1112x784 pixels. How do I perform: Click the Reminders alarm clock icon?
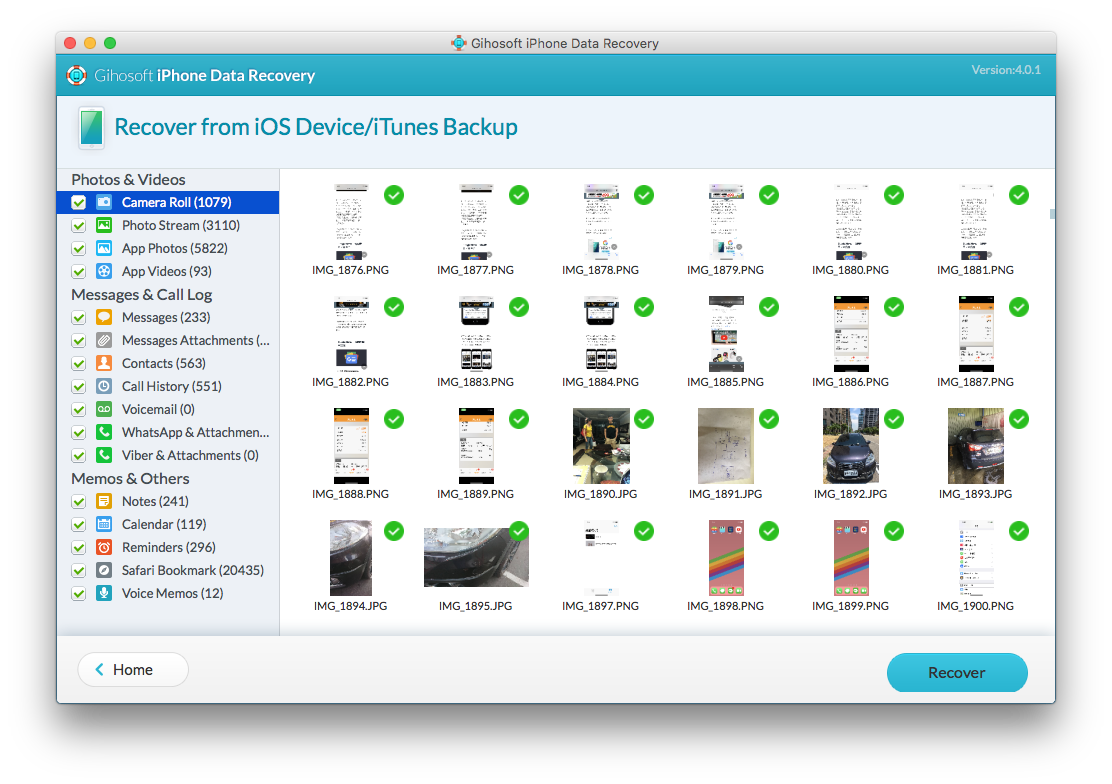[x=104, y=547]
